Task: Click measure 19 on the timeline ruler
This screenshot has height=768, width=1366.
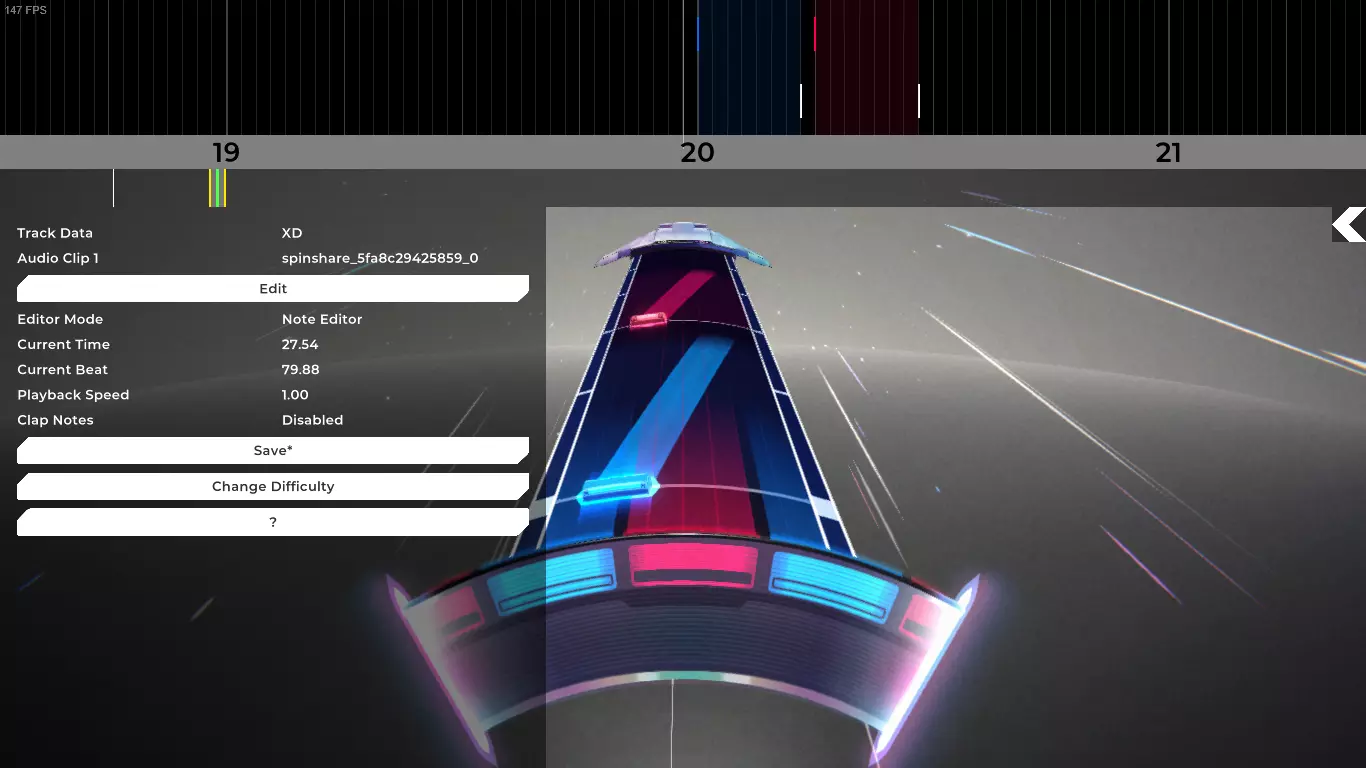Action: pyautogui.click(x=226, y=153)
